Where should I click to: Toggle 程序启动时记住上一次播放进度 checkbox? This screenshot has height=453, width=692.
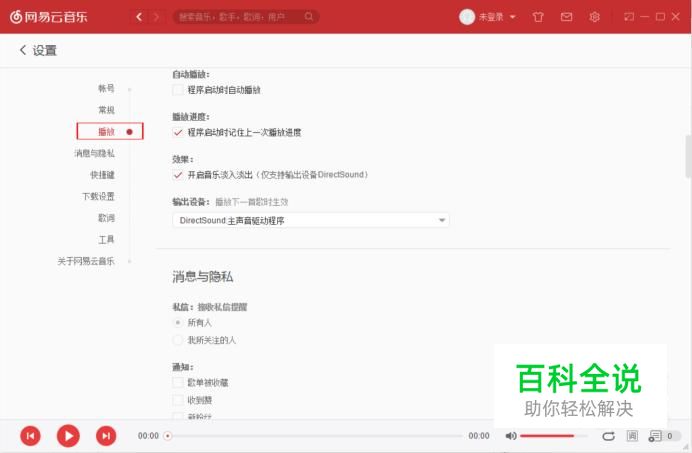pyautogui.click(x=178, y=132)
